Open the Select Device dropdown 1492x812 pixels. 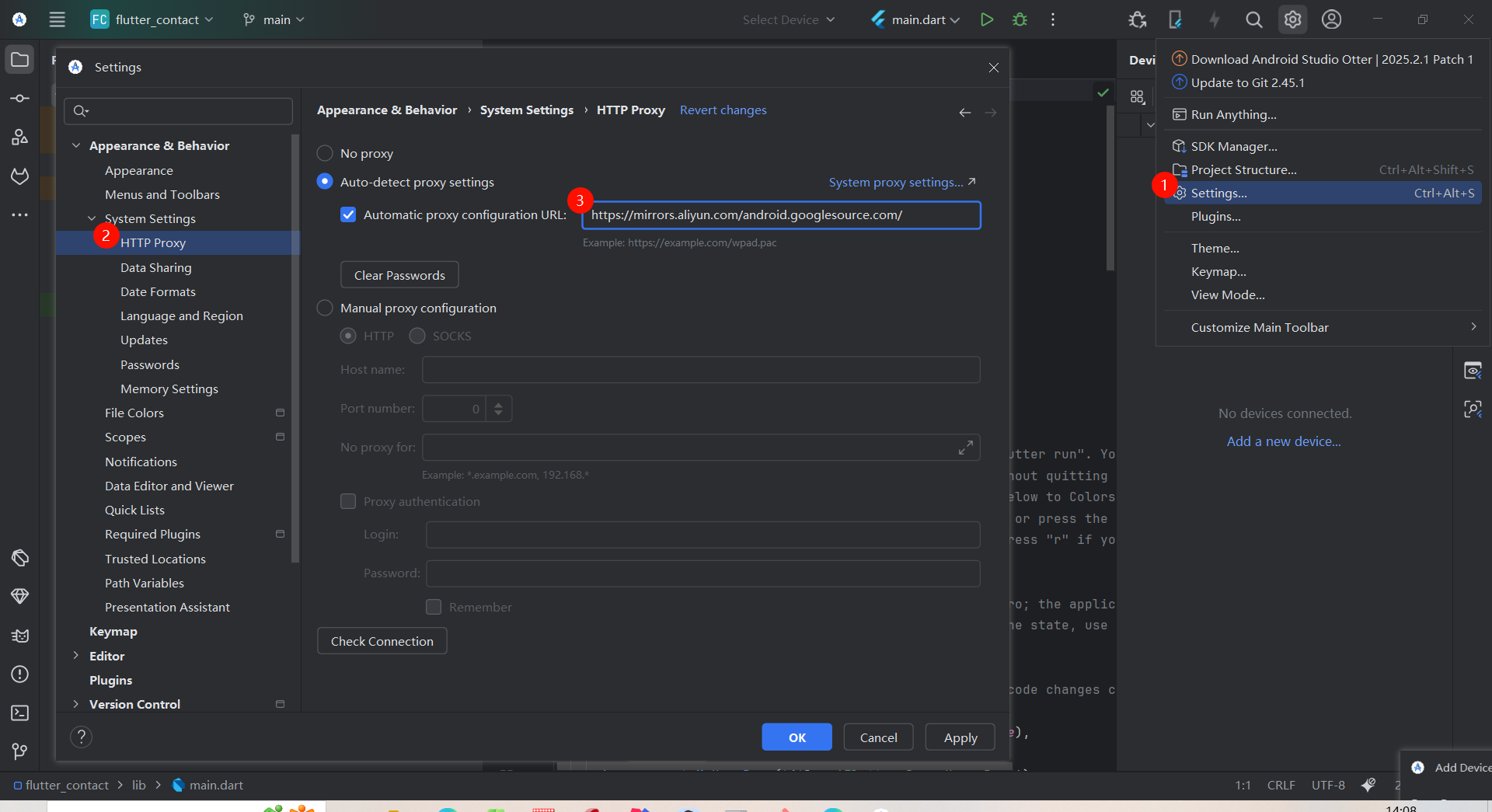tap(788, 19)
